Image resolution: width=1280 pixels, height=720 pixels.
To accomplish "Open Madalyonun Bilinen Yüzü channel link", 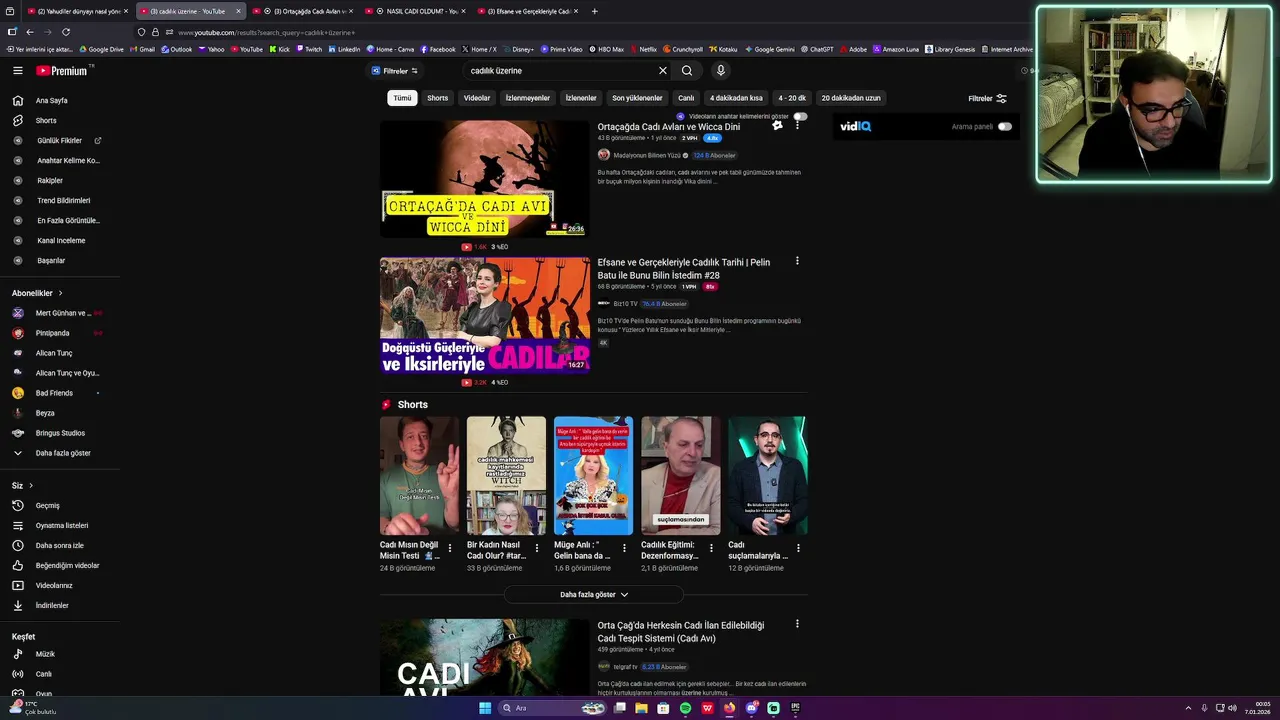I will click(646, 155).
